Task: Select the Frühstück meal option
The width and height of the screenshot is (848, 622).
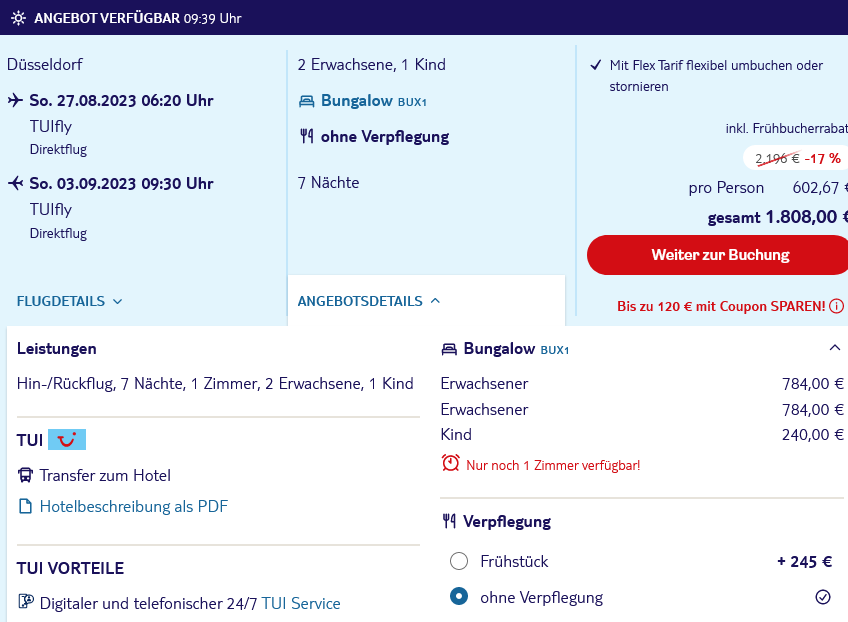Action: pos(459,561)
